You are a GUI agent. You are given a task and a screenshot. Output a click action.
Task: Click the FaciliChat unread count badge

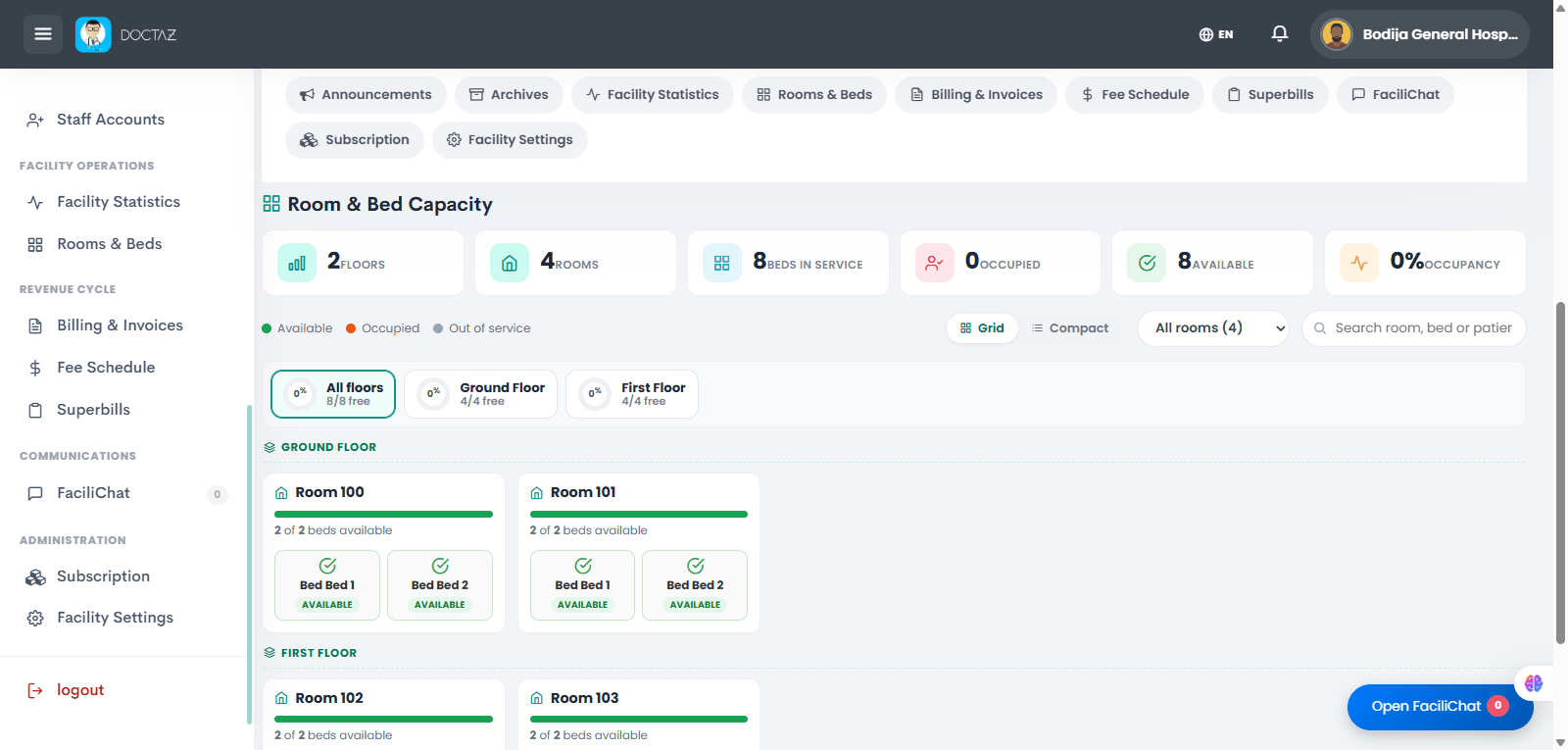pos(218,494)
